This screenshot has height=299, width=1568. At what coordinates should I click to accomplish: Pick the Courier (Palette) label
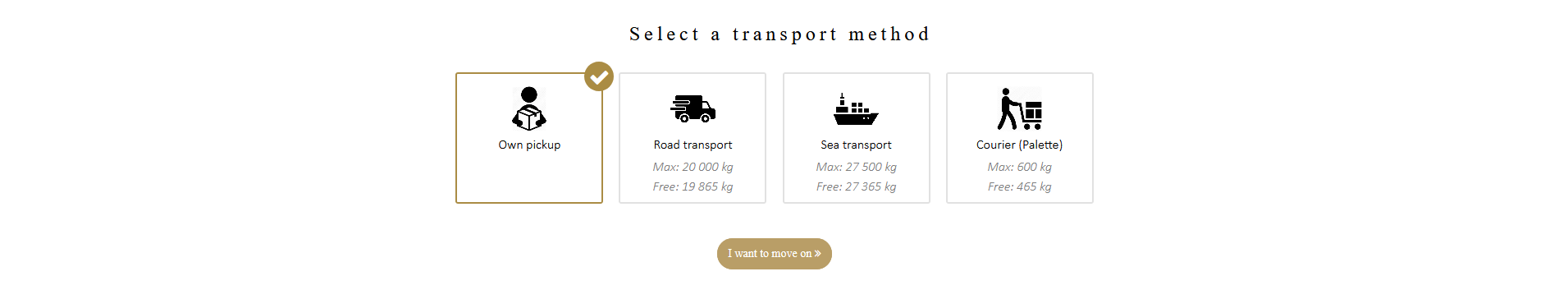[x=1019, y=145]
